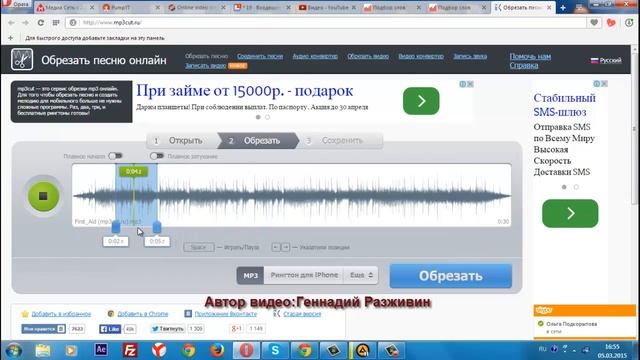Reload the page with browser refresh icon
Viewport: 640px width, 360px height.
40,23
